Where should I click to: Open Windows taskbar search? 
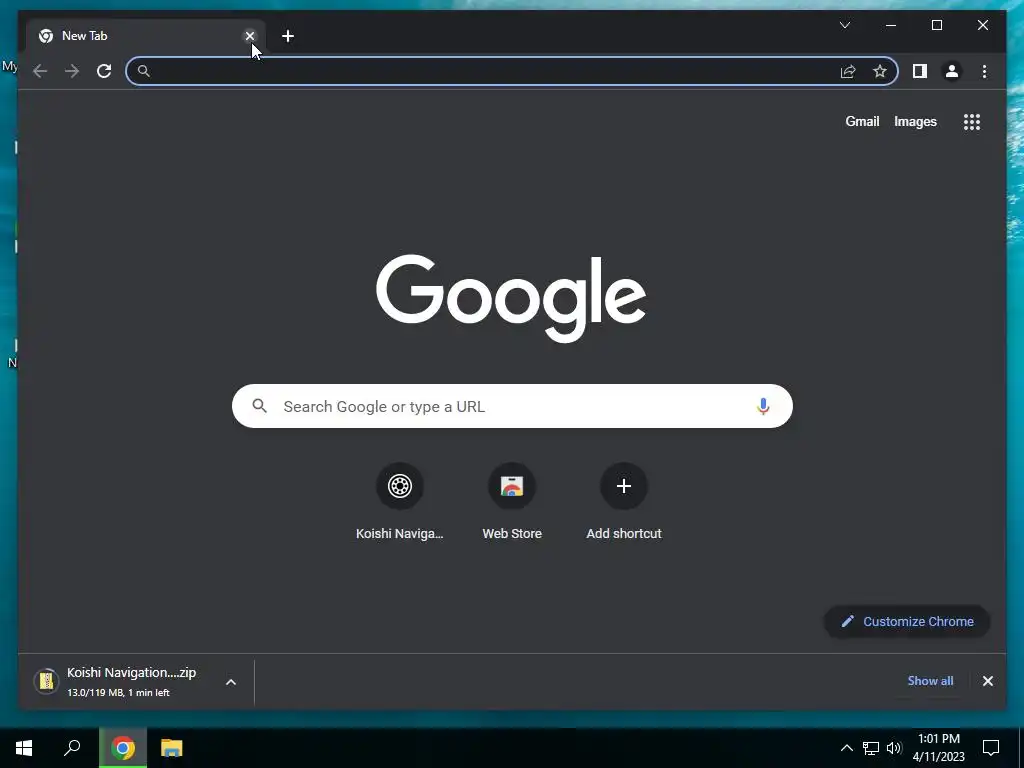click(x=72, y=748)
